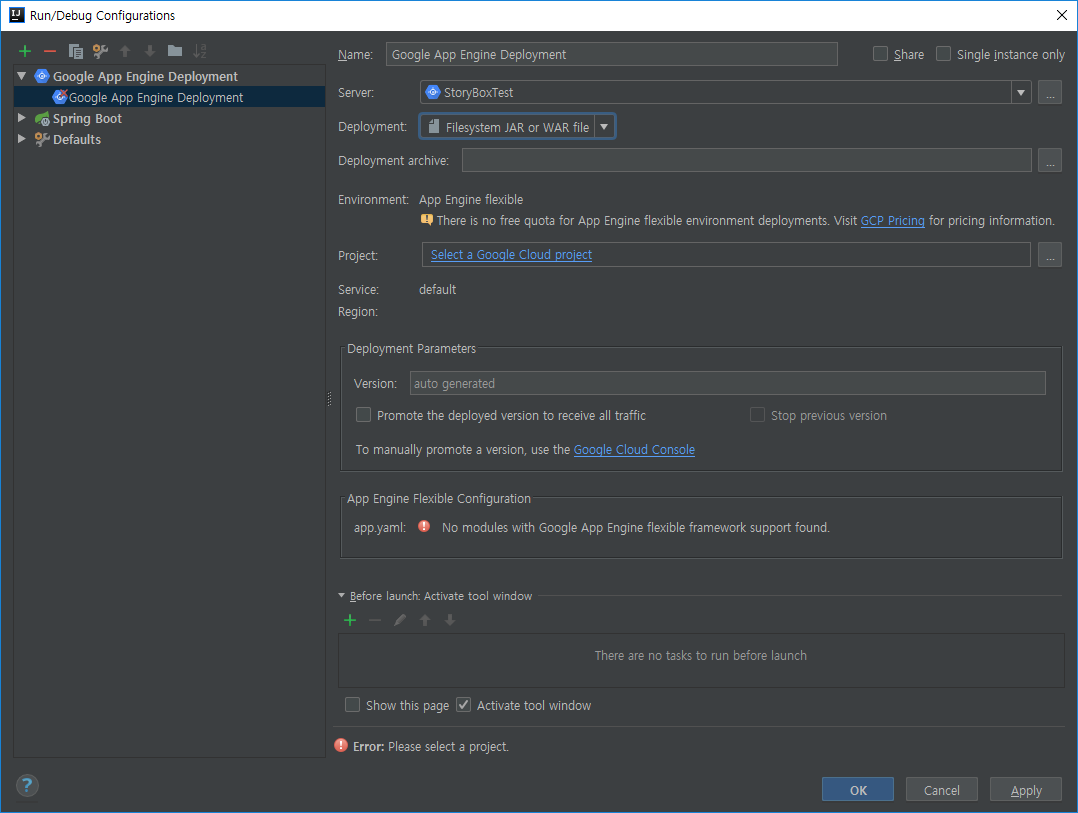Remove the selected configuration using the red minus
Screen dimensions: 1078x813
[50, 51]
